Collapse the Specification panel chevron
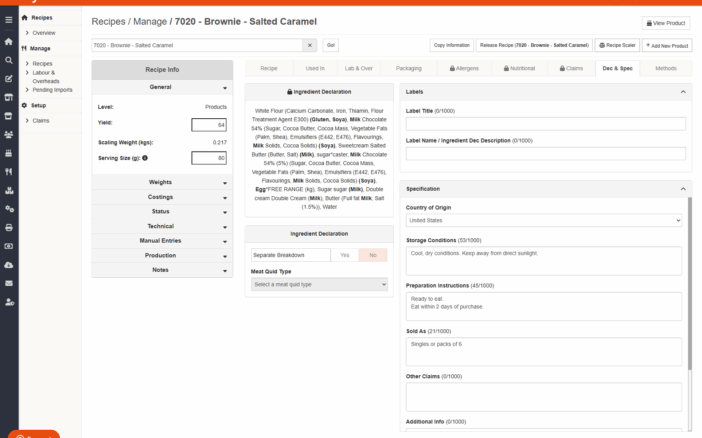Viewport: 702px width, 438px height. (x=683, y=189)
